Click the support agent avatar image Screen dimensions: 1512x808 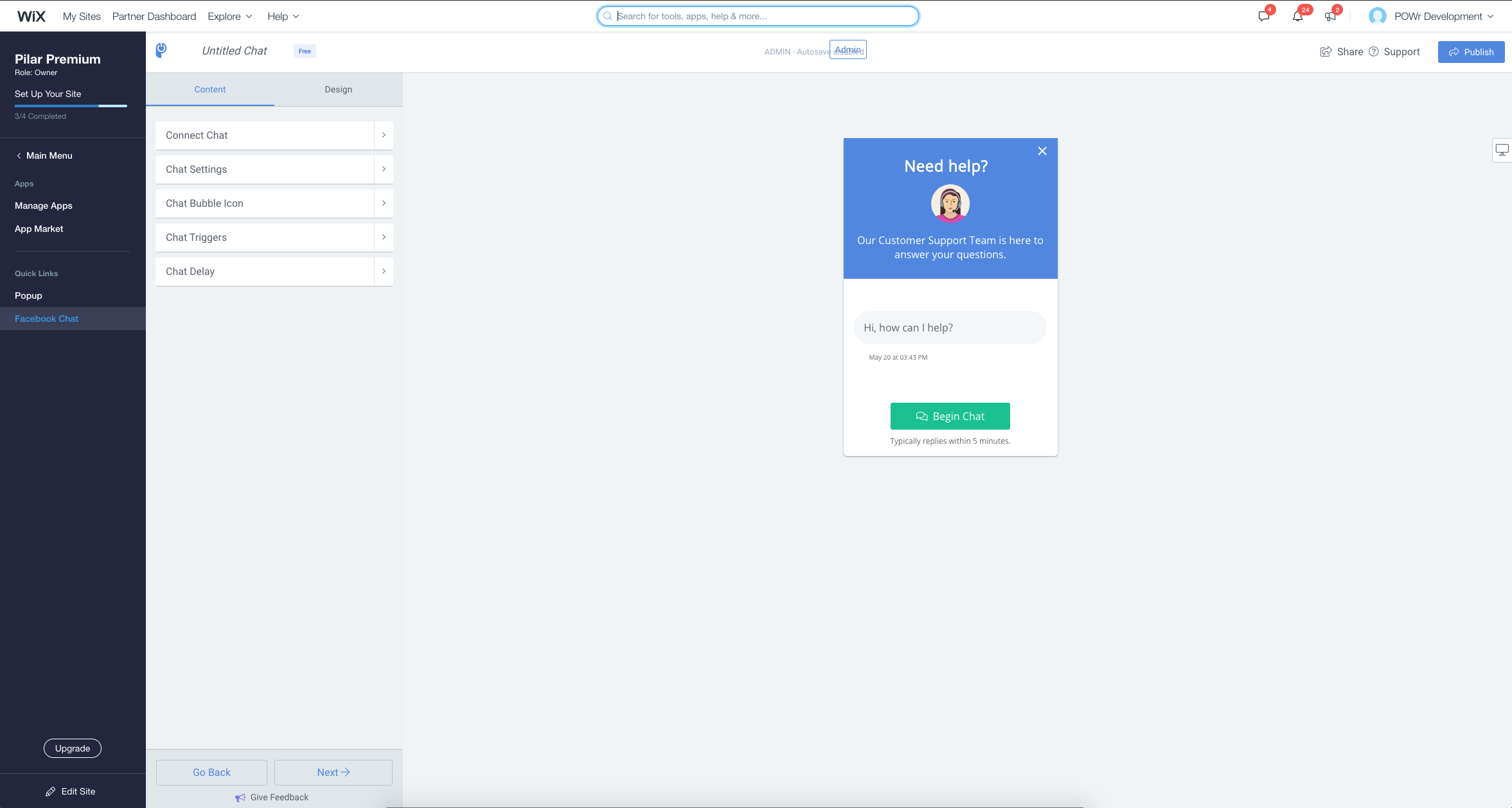click(950, 204)
